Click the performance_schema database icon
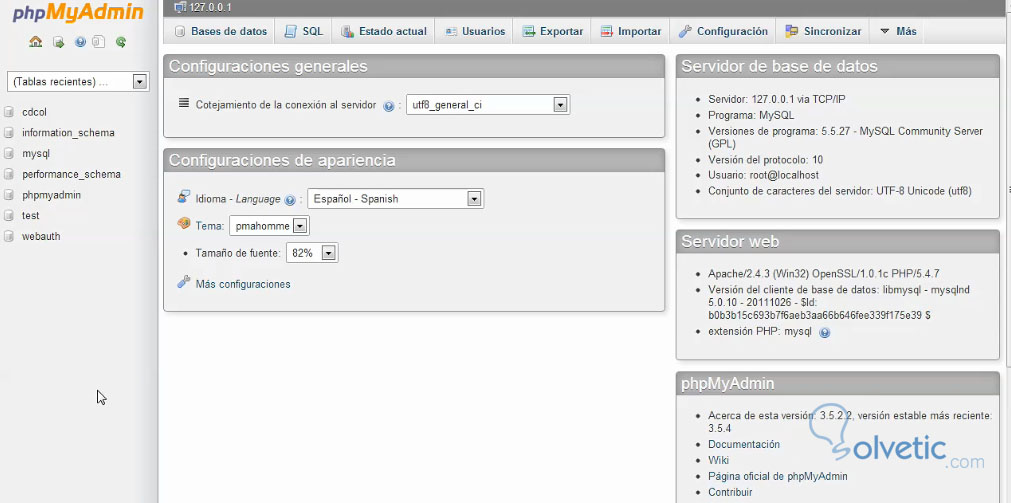 [x=9, y=174]
